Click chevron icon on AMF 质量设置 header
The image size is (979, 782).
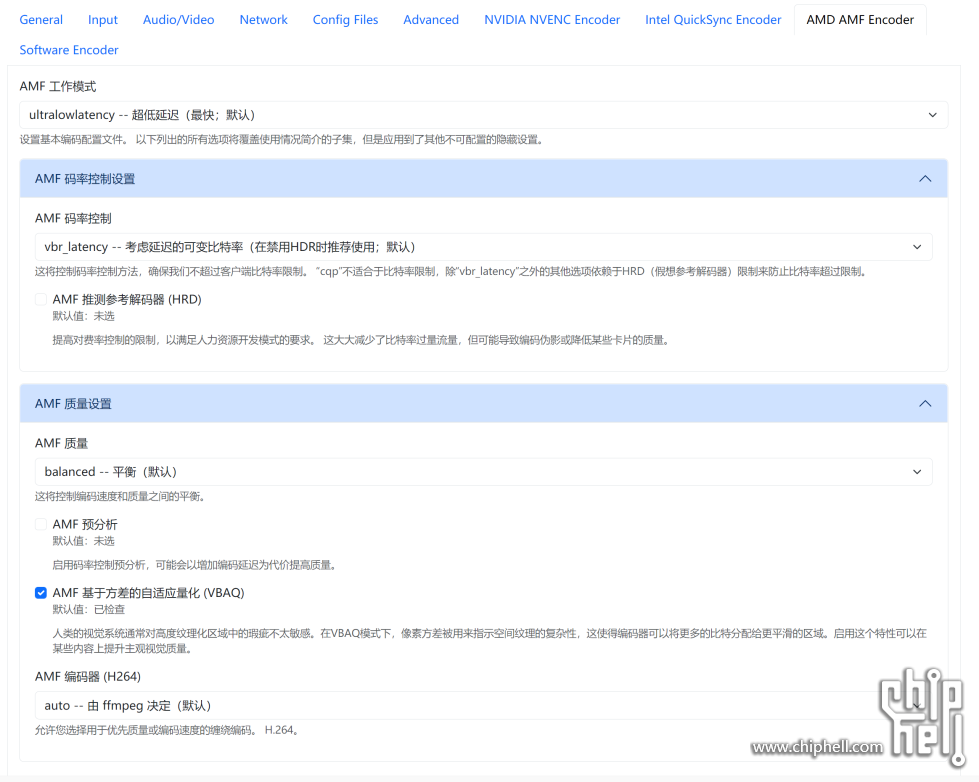tap(925, 403)
